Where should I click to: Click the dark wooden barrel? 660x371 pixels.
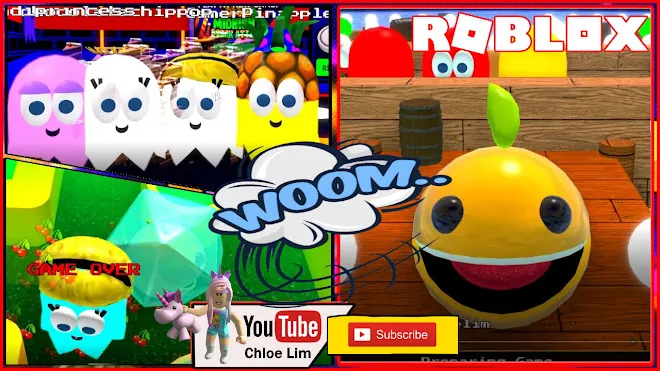(420, 131)
